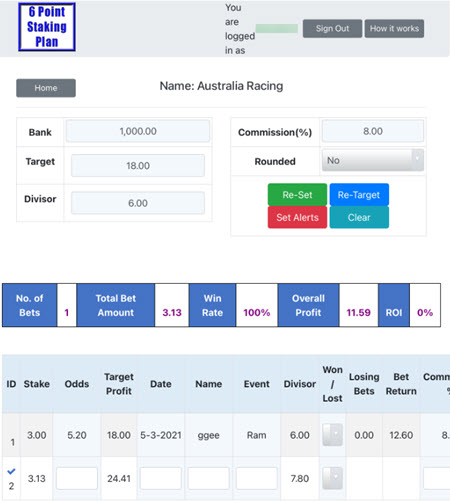450x502 pixels.
Task: Click the empty Event field in row 2
Action: [x=257, y=478]
